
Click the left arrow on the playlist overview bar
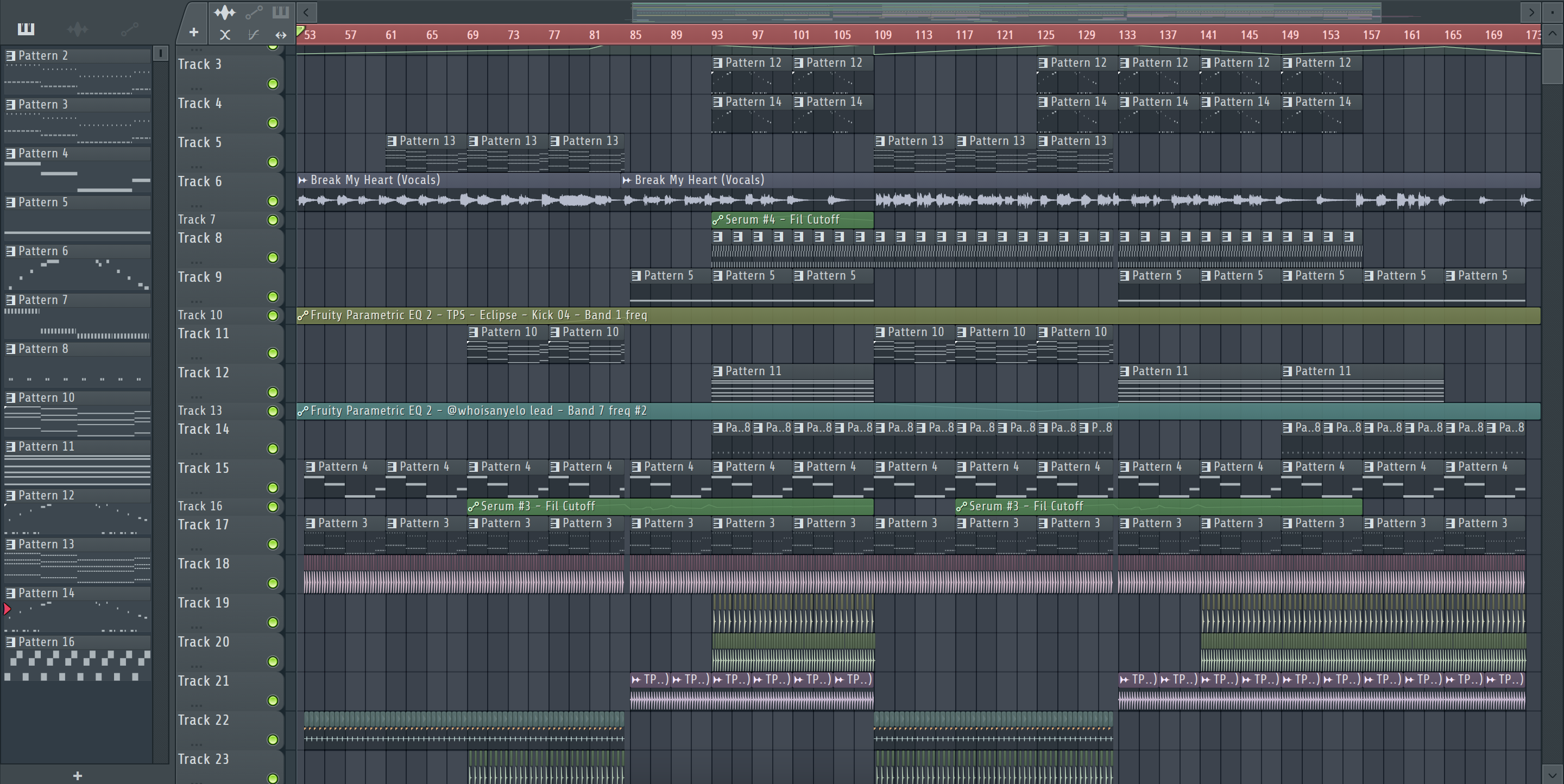coord(306,11)
